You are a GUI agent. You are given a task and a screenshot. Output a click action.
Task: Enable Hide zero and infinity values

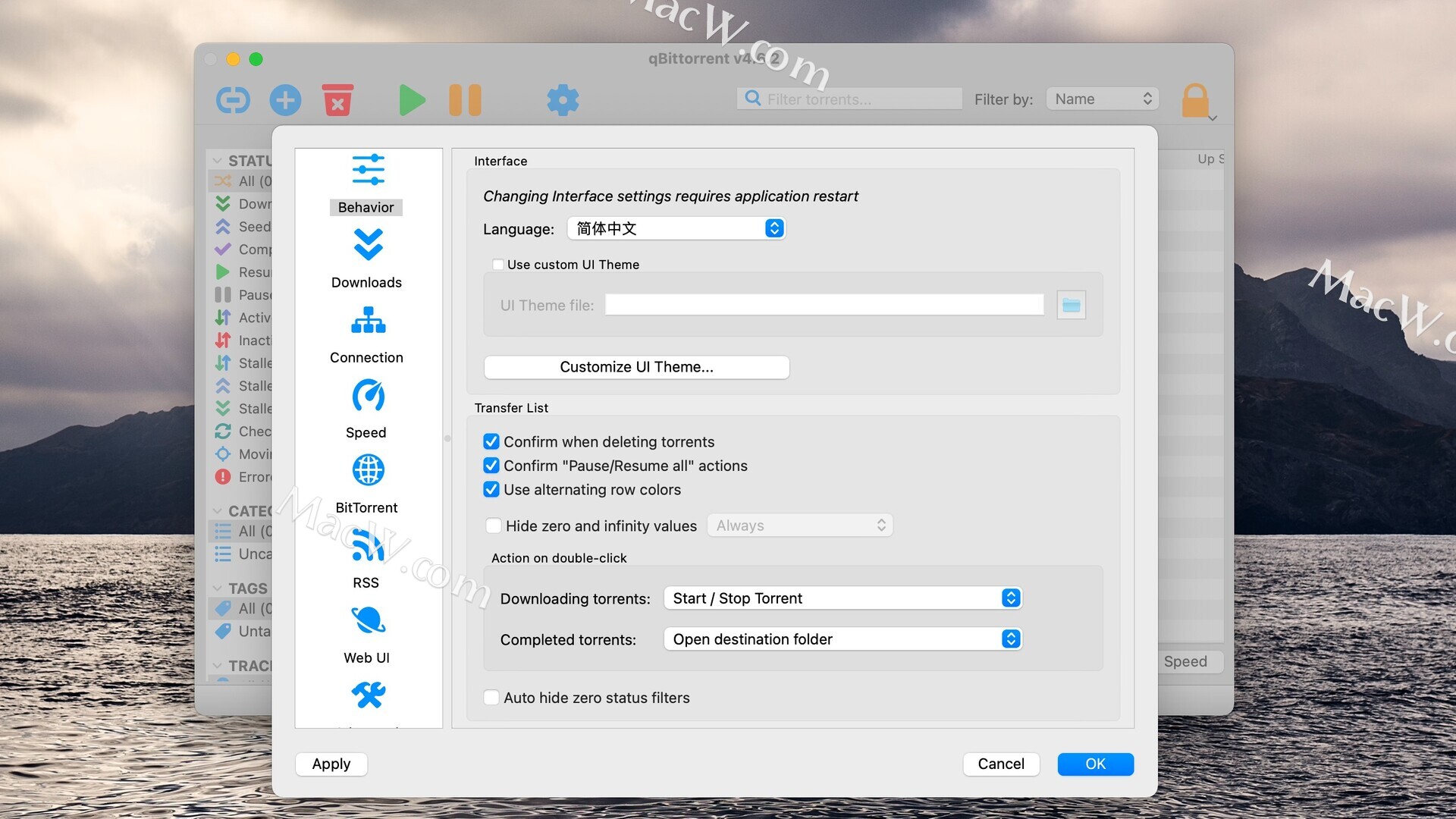coord(493,526)
